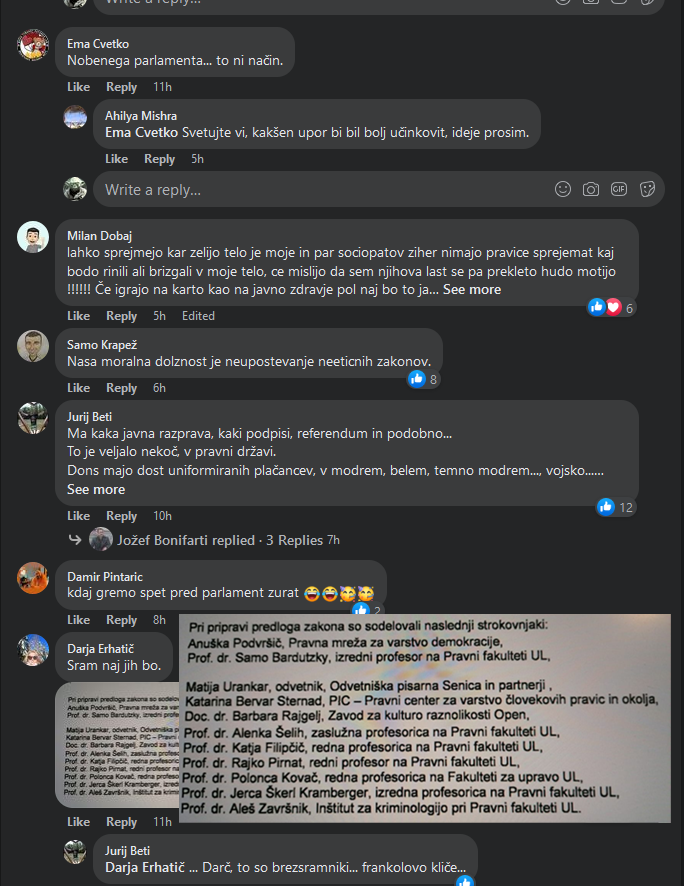Open emoji picker in the reply box

tap(563, 189)
